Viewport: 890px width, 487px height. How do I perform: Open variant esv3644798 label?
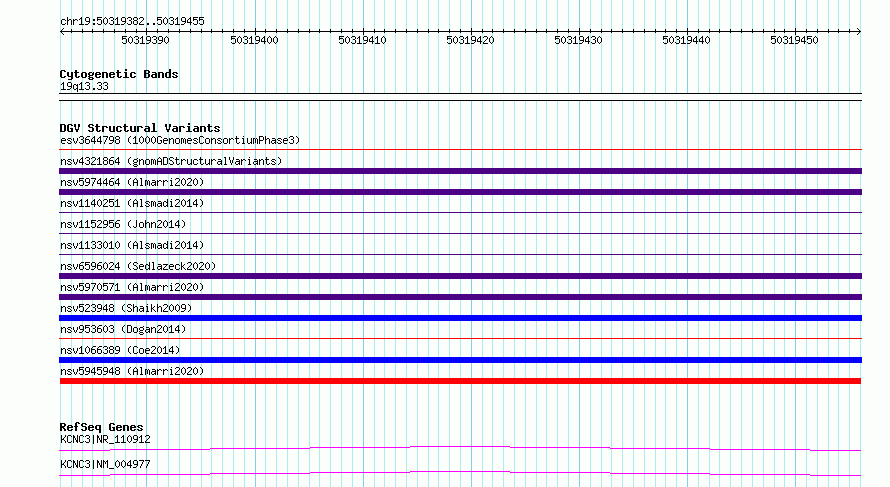click(180, 140)
